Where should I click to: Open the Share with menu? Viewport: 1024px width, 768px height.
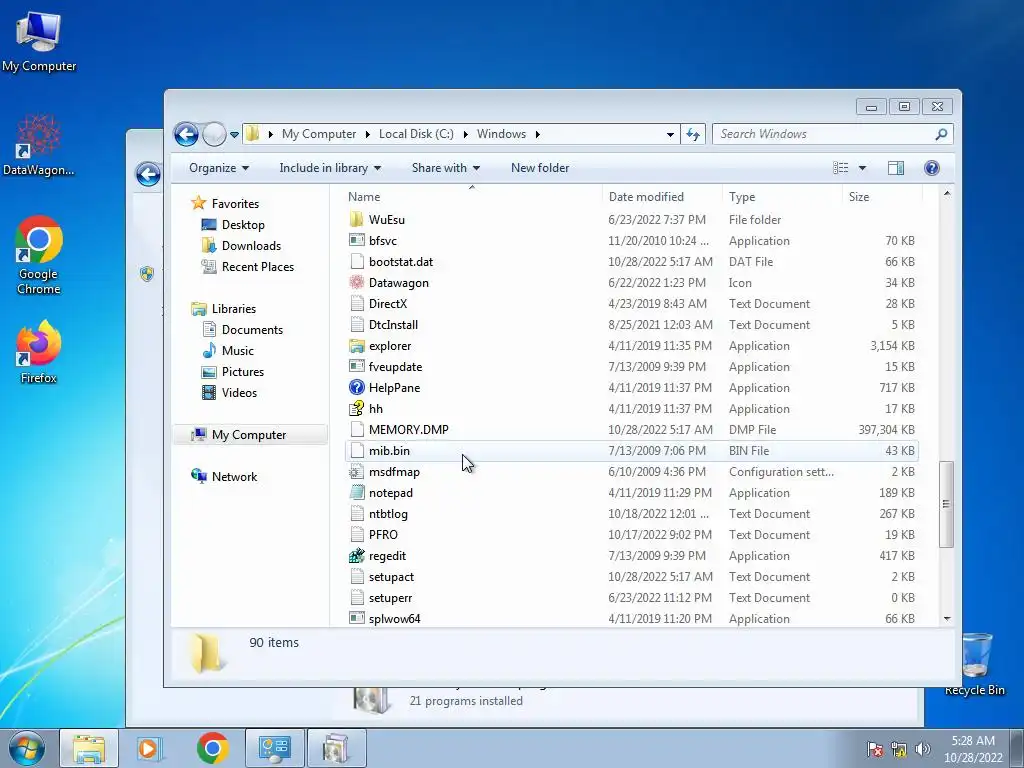coord(445,168)
